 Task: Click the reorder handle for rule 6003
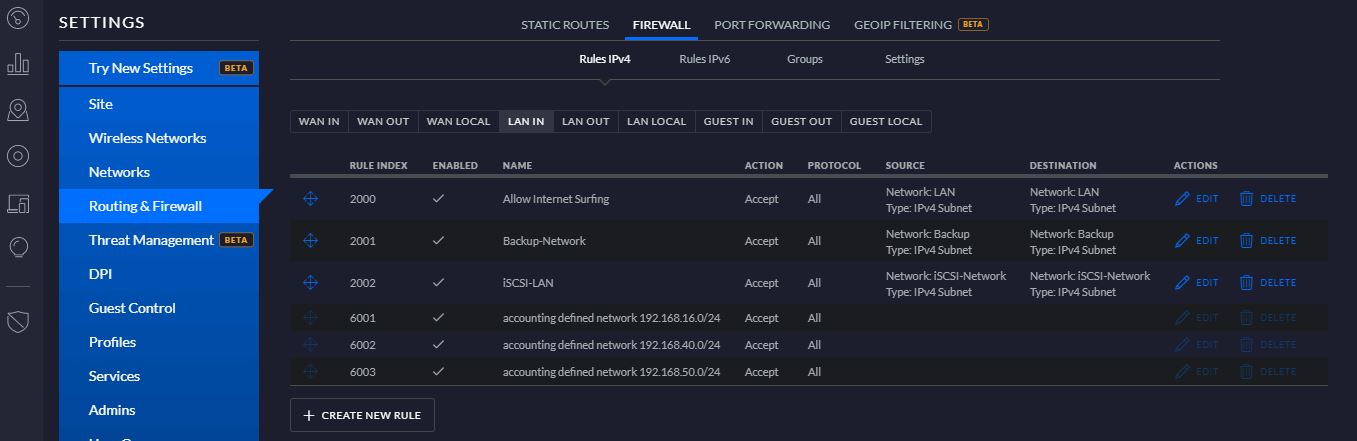310,372
